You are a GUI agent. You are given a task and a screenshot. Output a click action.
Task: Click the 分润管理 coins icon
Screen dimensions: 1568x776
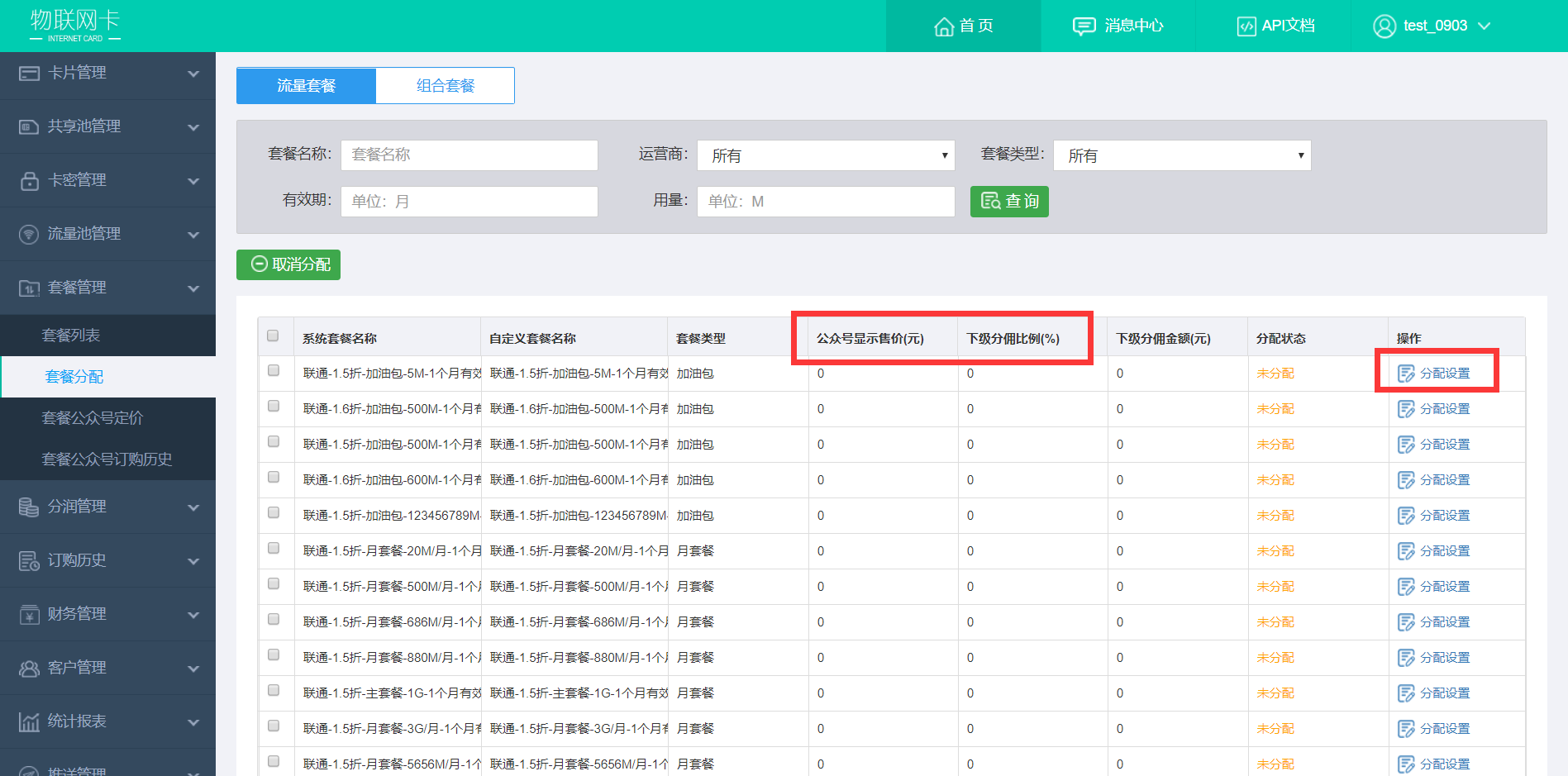29,507
